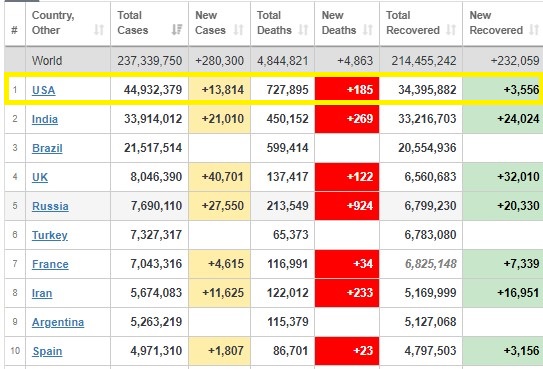
Task: Click the red +924 deaths cell
Action: pos(347,206)
